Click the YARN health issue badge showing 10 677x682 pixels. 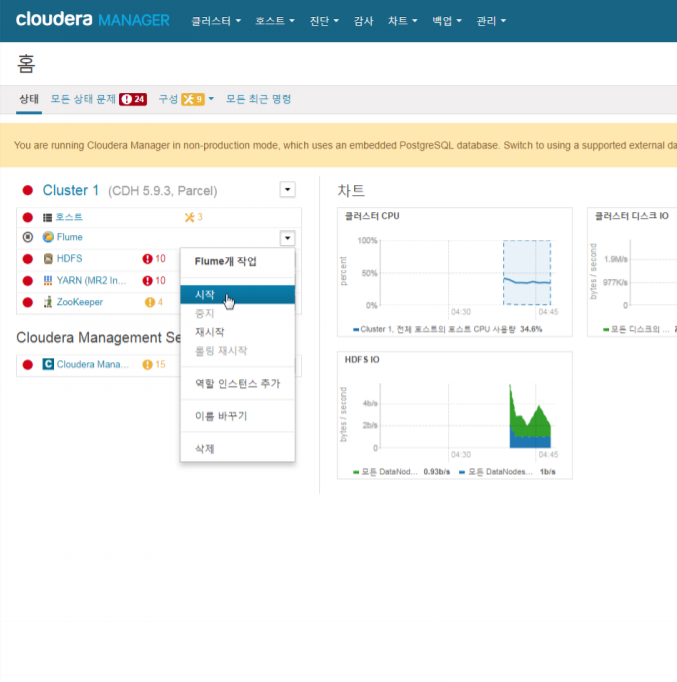click(x=154, y=281)
